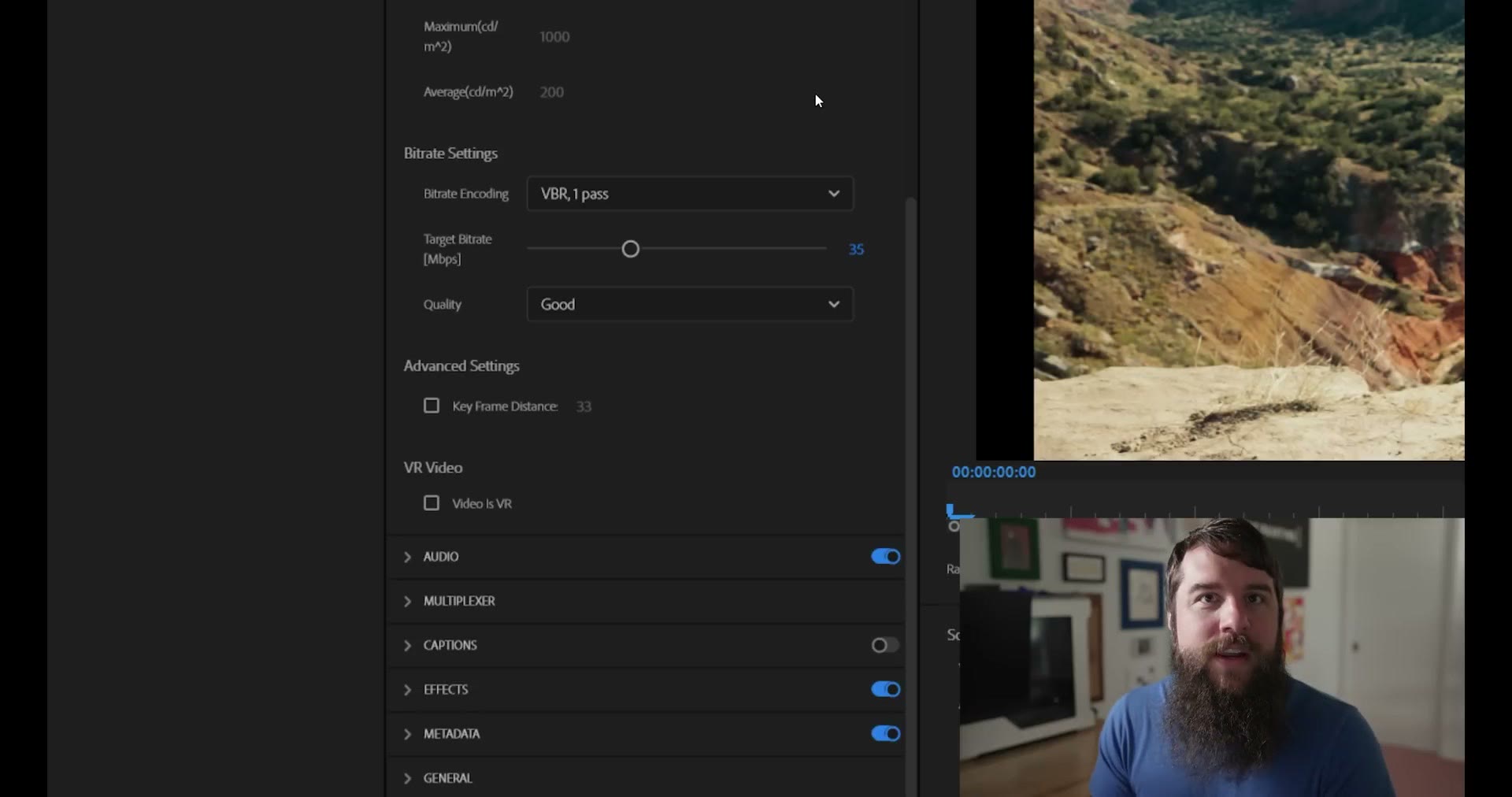Adjust the Target Bitrate slider handle
The width and height of the screenshot is (1512, 797).
(630, 250)
